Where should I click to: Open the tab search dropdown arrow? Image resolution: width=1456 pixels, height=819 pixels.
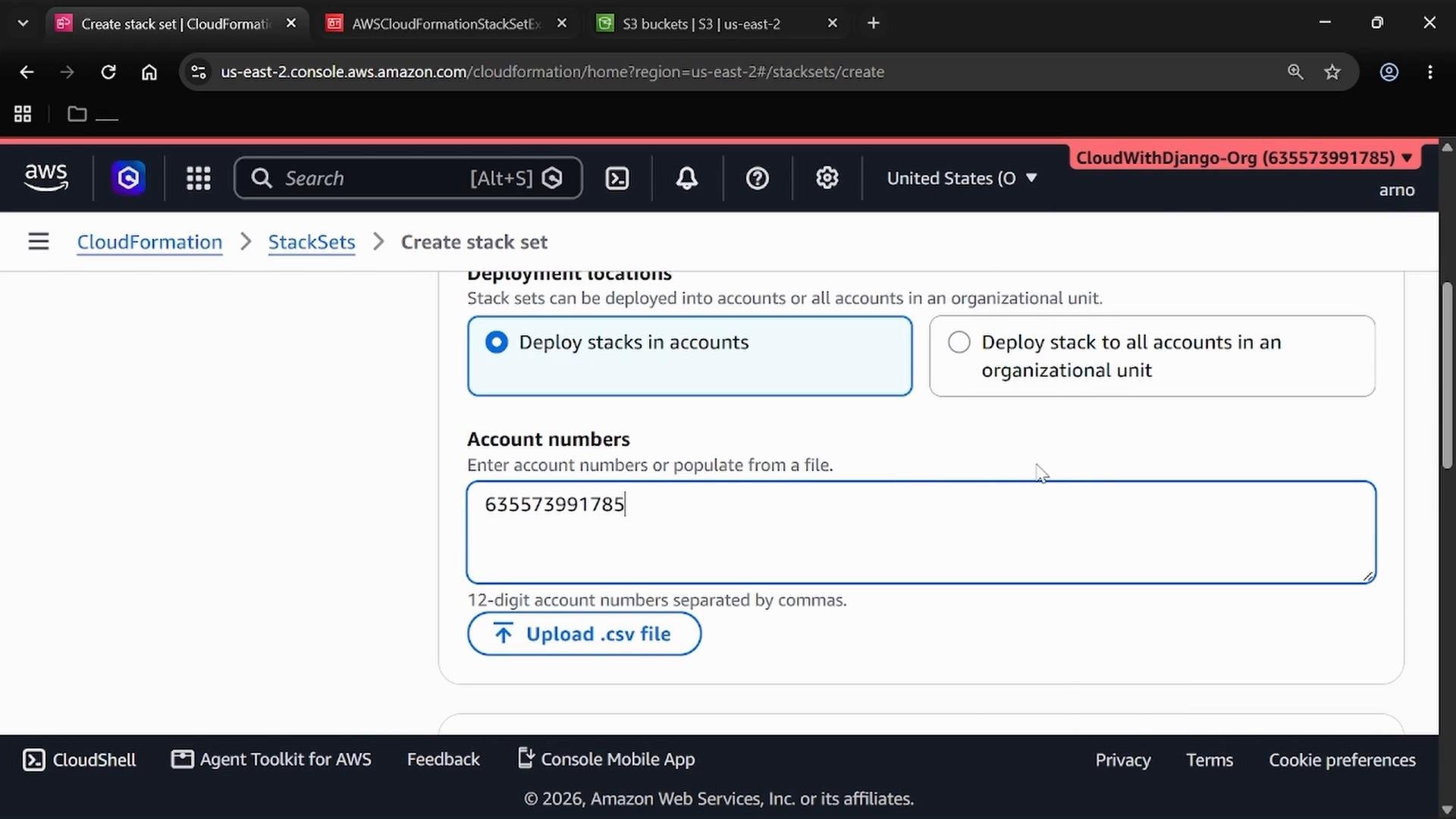(x=23, y=24)
